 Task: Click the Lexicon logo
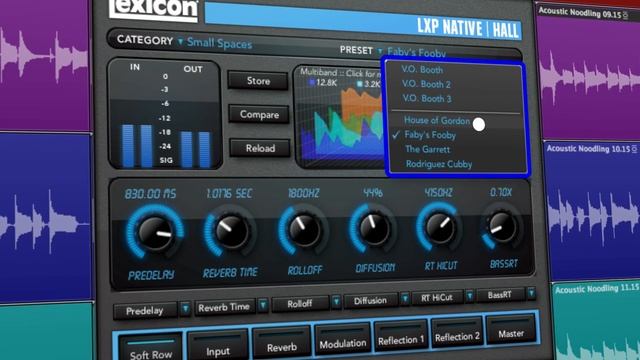[x=153, y=10]
